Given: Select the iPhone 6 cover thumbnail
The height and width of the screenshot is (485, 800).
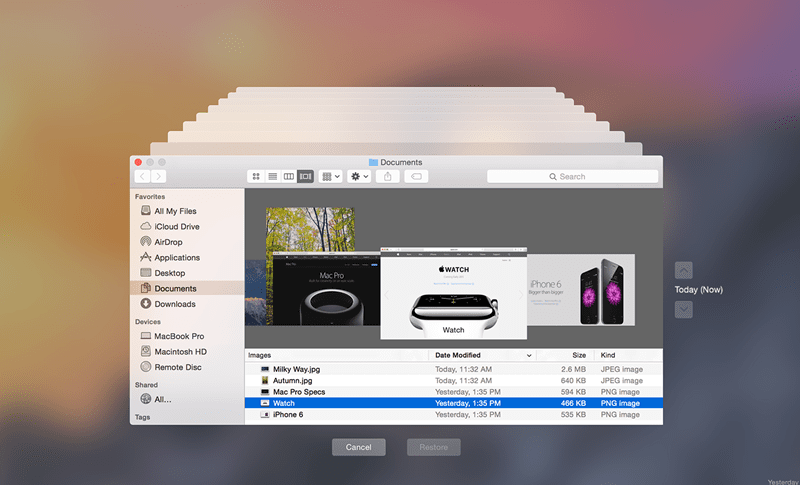Looking at the screenshot, I should [x=581, y=290].
